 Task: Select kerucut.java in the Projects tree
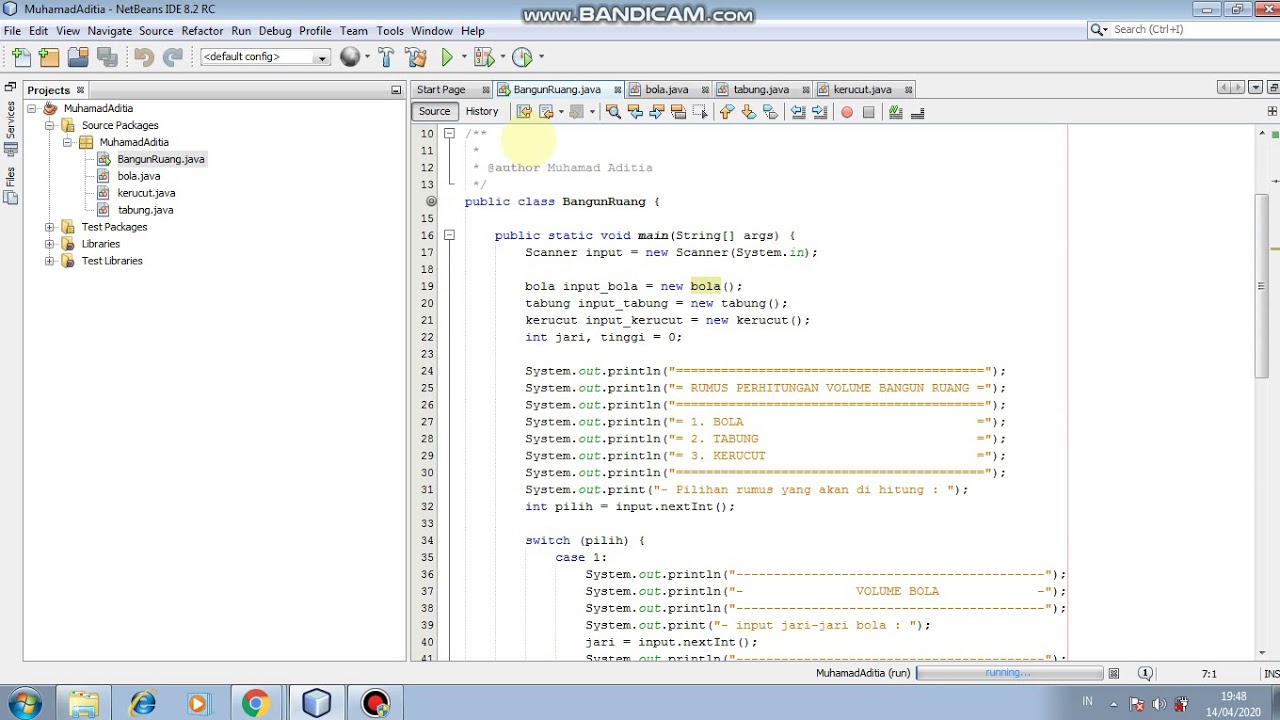tap(146, 193)
